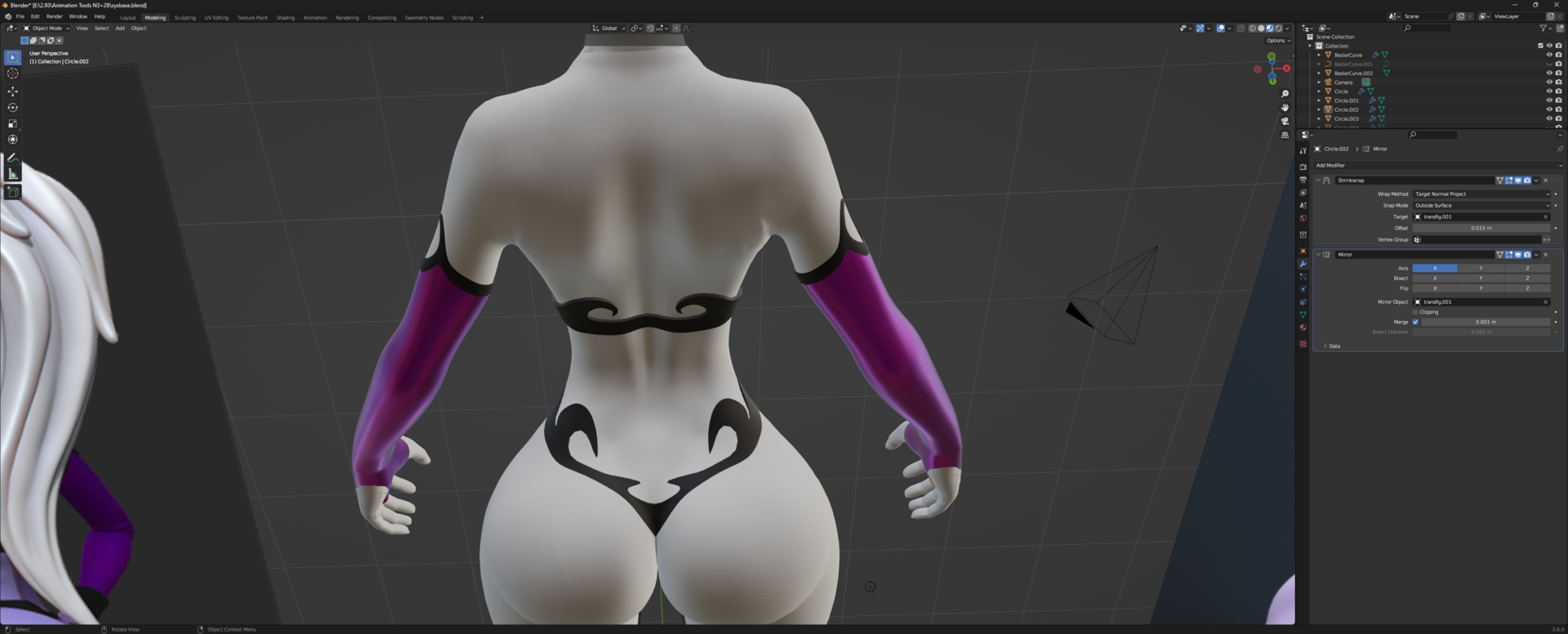Enable Bisect Z in Mirror modifier
Image resolution: width=1568 pixels, height=634 pixels.
(x=1527, y=278)
